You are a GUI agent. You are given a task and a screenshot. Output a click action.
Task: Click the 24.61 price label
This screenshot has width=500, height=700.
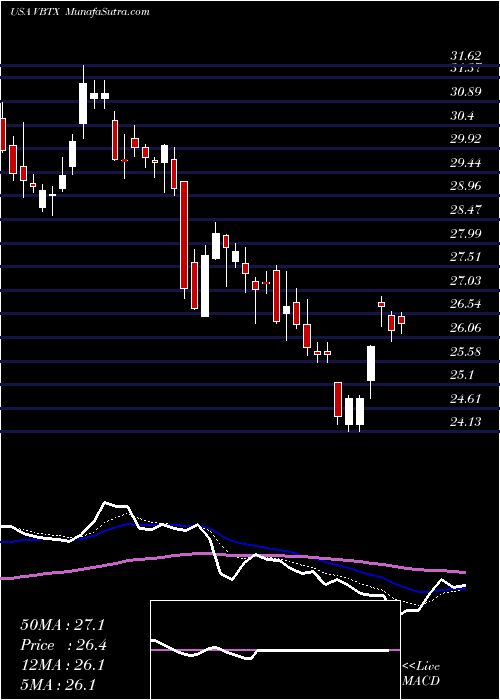pyautogui.click(x=466, y=399)
